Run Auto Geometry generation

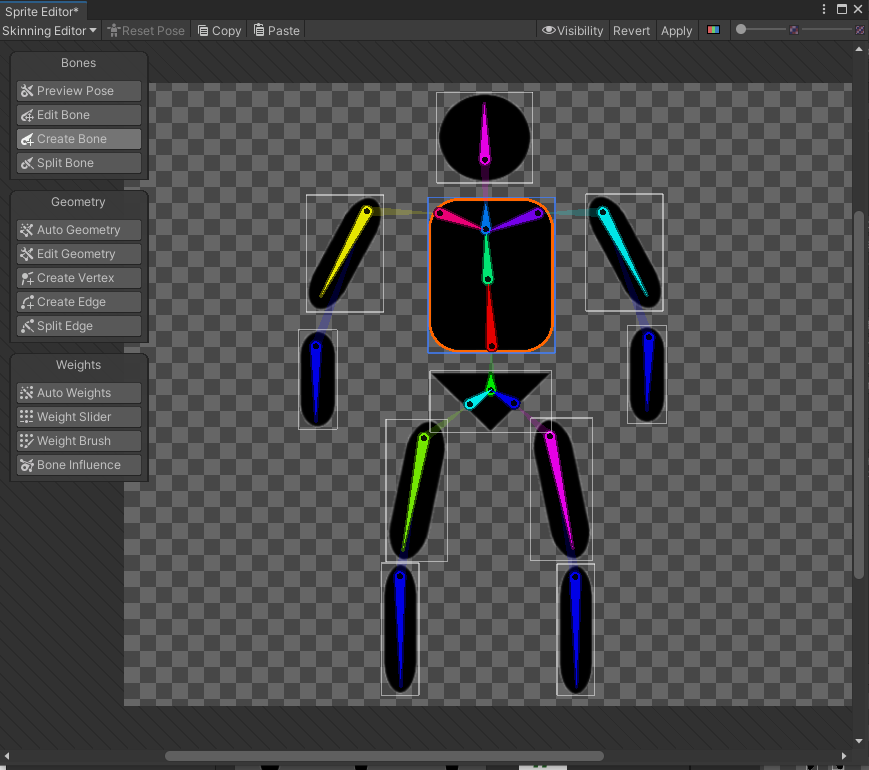[78, 229]
